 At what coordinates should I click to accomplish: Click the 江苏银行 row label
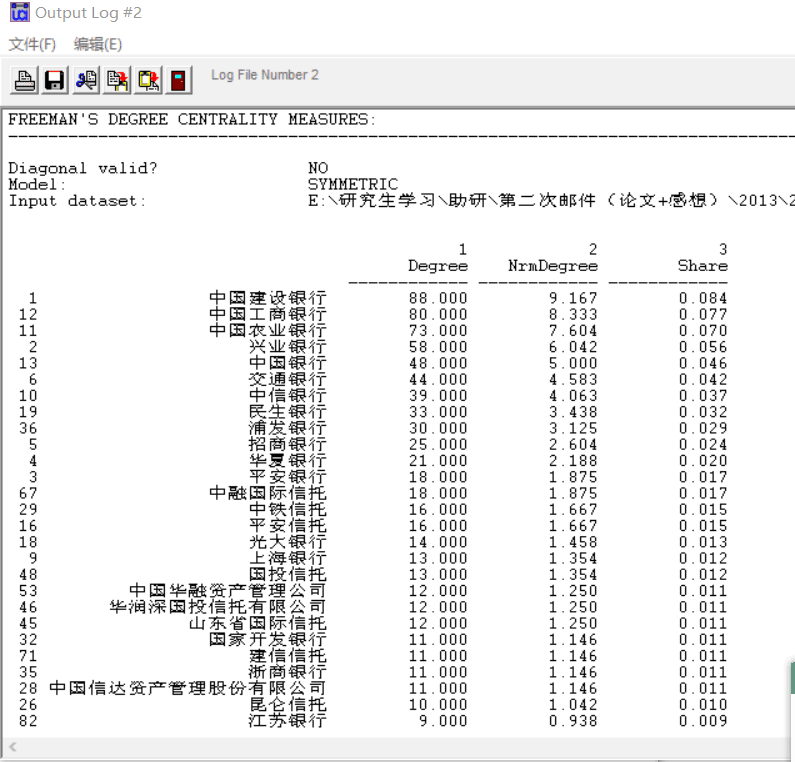pos(287,720)
